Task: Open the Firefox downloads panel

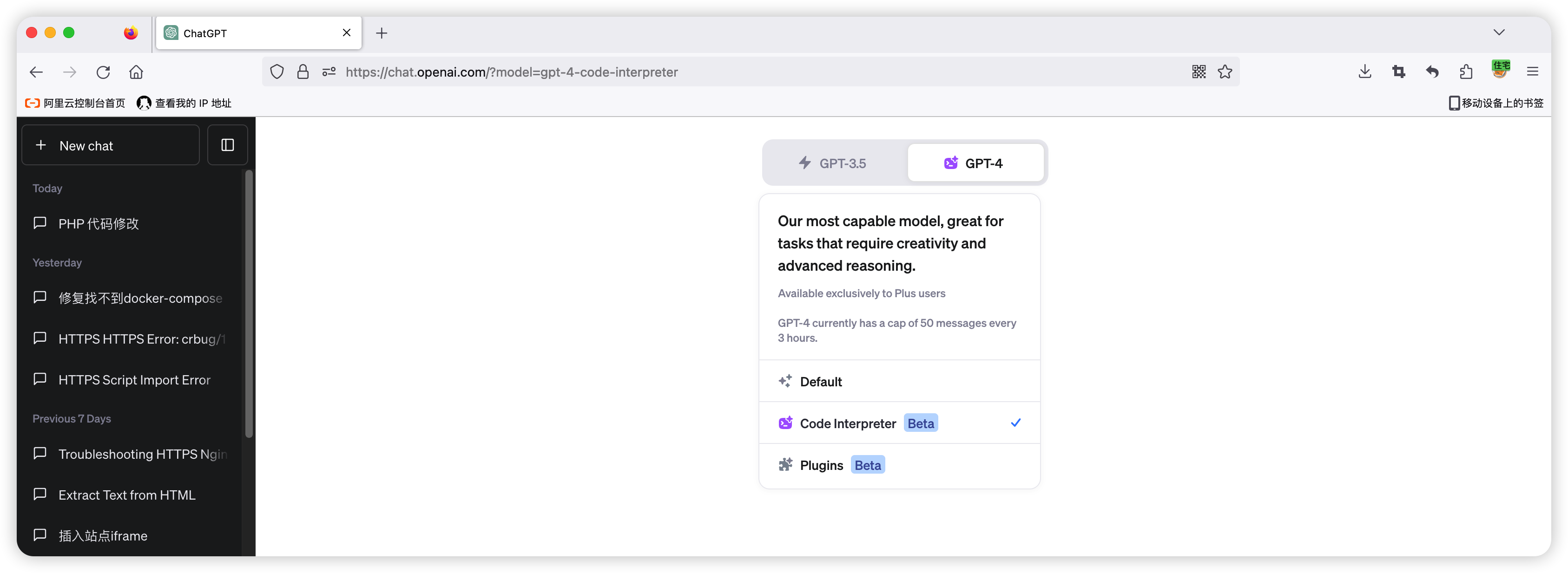Action: (1365, 72)
